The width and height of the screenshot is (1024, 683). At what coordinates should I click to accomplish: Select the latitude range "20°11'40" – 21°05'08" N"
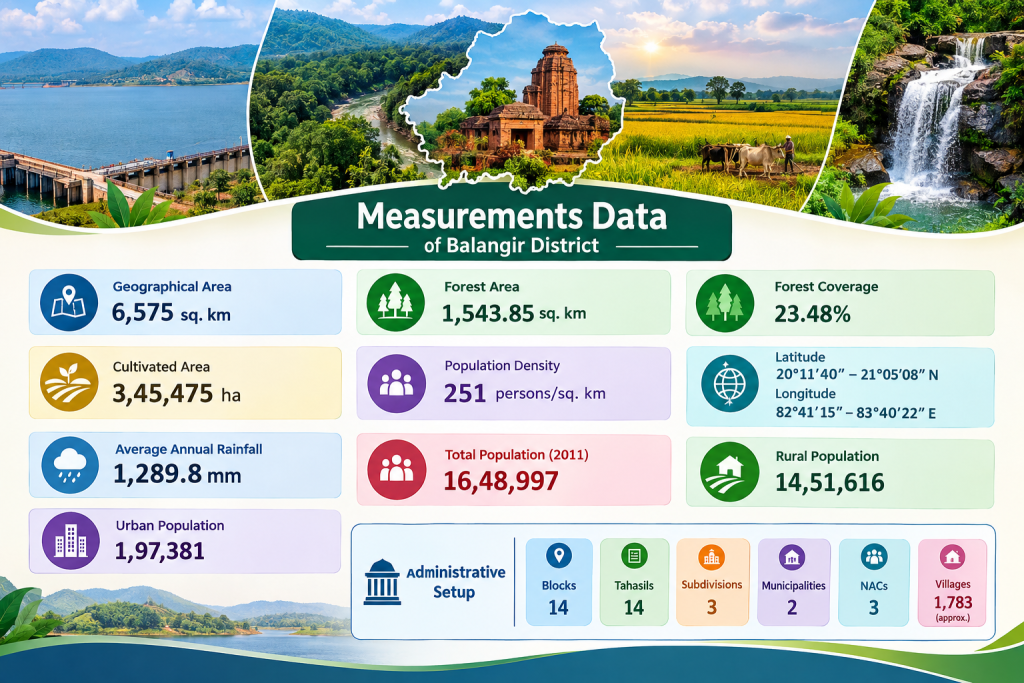tap(857, 375)
